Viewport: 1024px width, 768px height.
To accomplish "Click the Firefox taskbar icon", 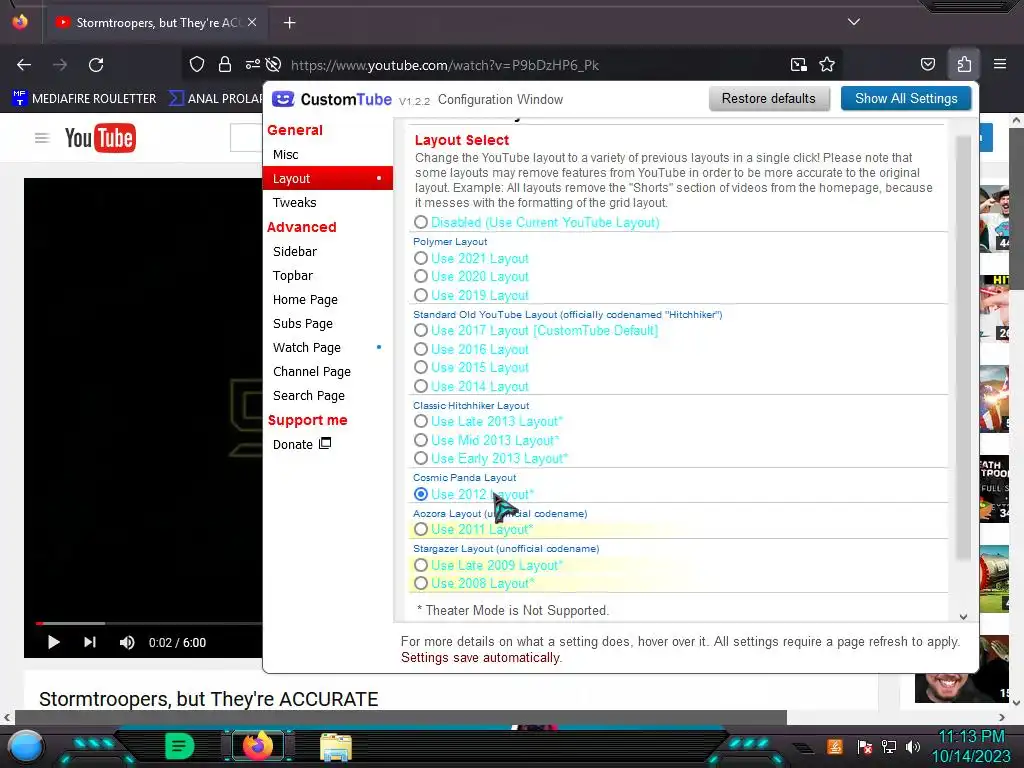I will [257, 746].
